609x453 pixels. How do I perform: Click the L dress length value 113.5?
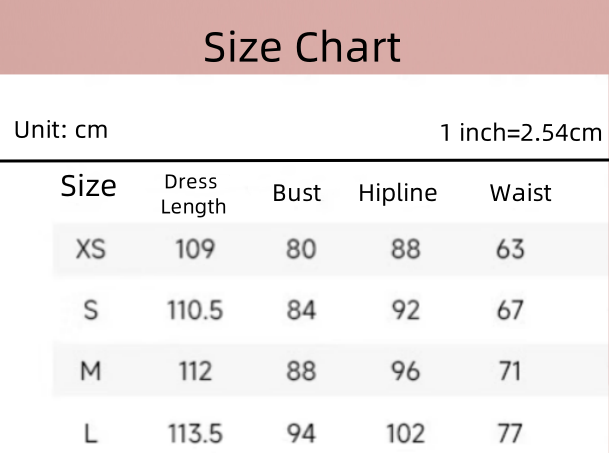point(195,433)
